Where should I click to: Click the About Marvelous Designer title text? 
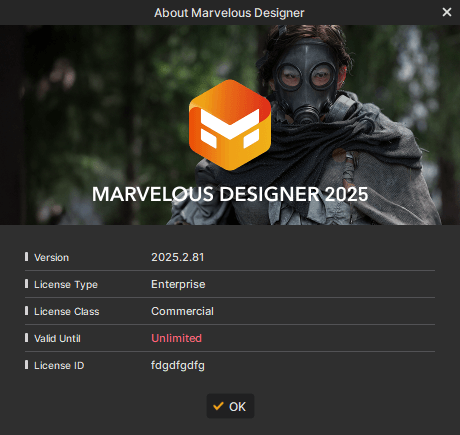(x=229, y=13)
